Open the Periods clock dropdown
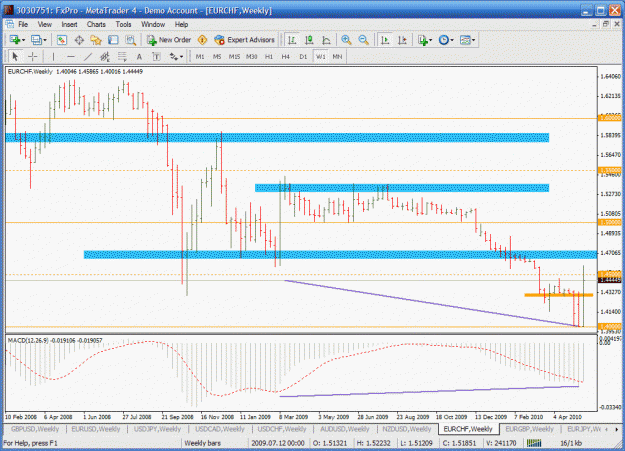 click(446, 40)
